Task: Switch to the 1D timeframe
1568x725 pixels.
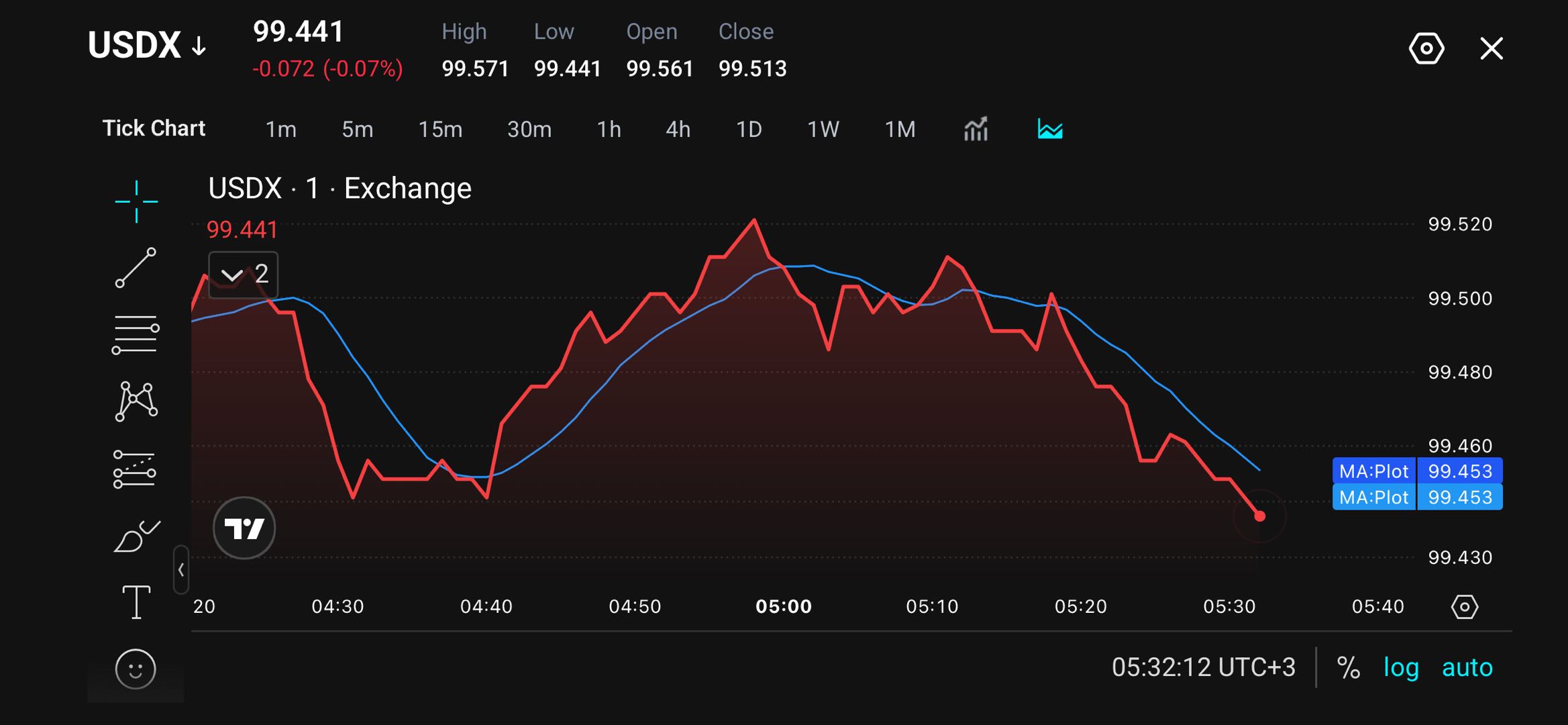Action: pyautogui.click(x=749, y=129)
